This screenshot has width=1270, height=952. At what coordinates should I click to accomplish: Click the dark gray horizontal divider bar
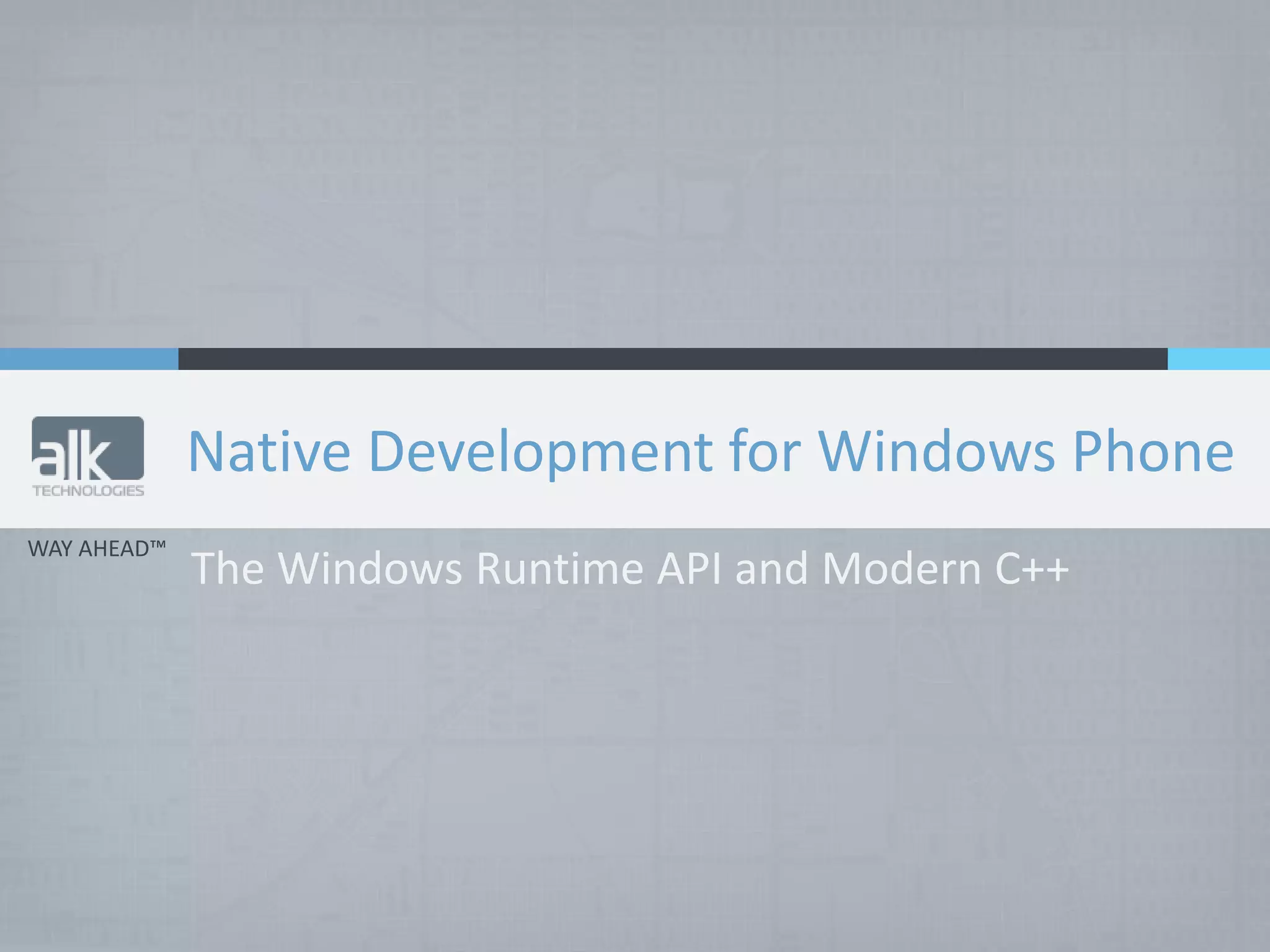(x=673, y=359)
